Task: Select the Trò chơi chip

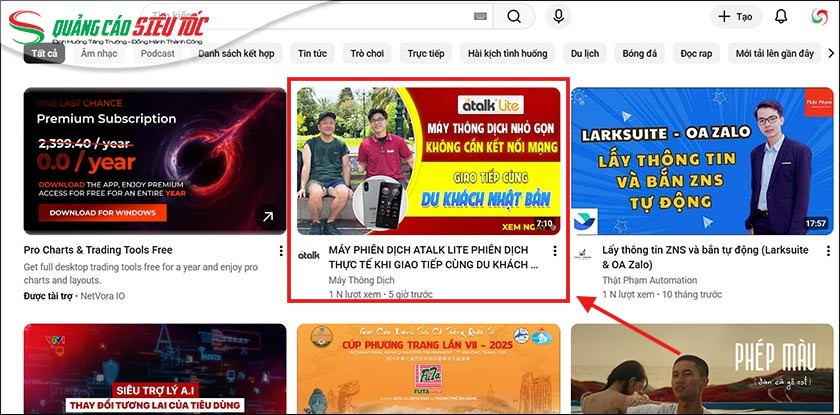Action: [367, 54]
